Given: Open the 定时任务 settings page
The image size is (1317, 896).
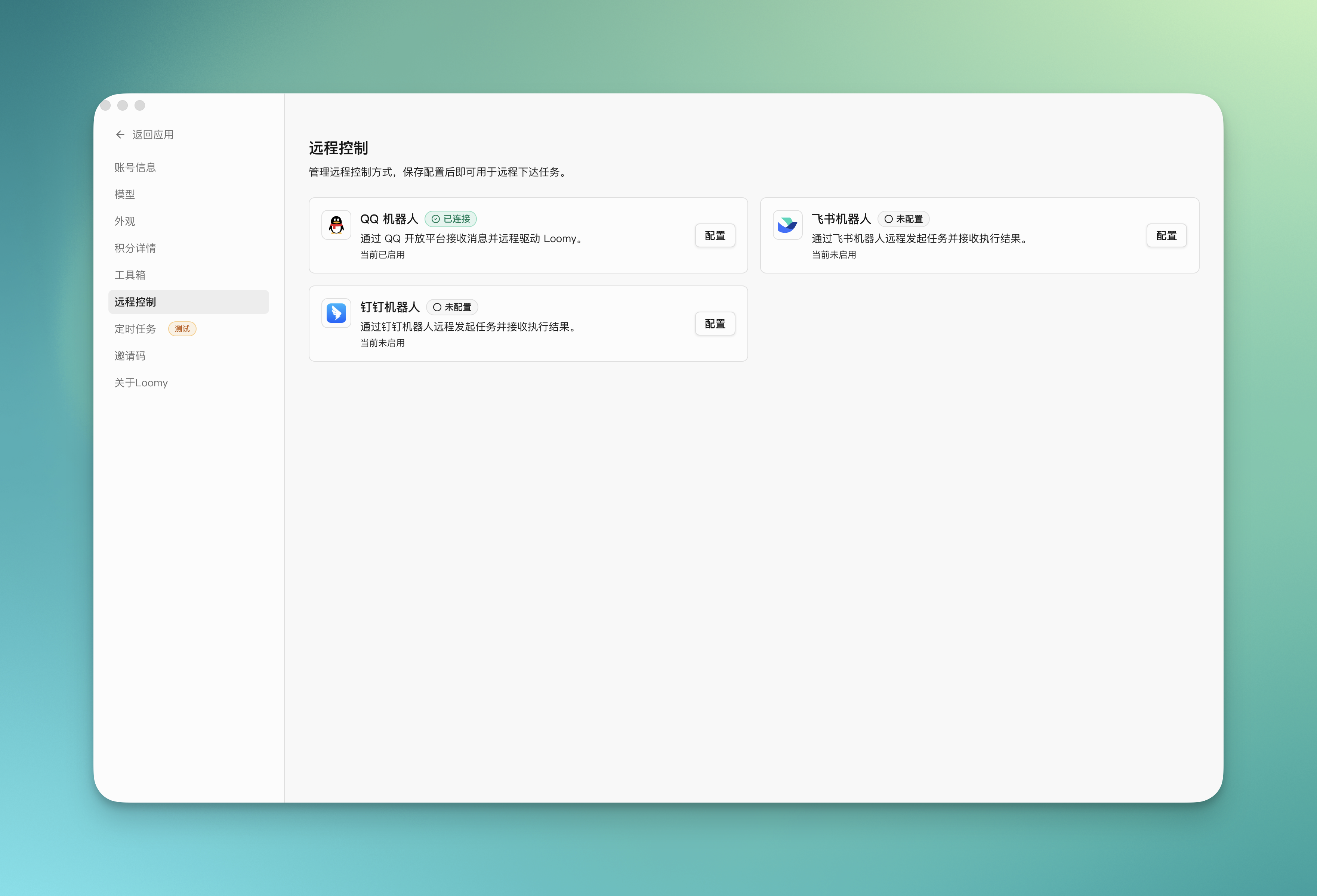Looking at the screenshot, I should click(x=135, y=329).
